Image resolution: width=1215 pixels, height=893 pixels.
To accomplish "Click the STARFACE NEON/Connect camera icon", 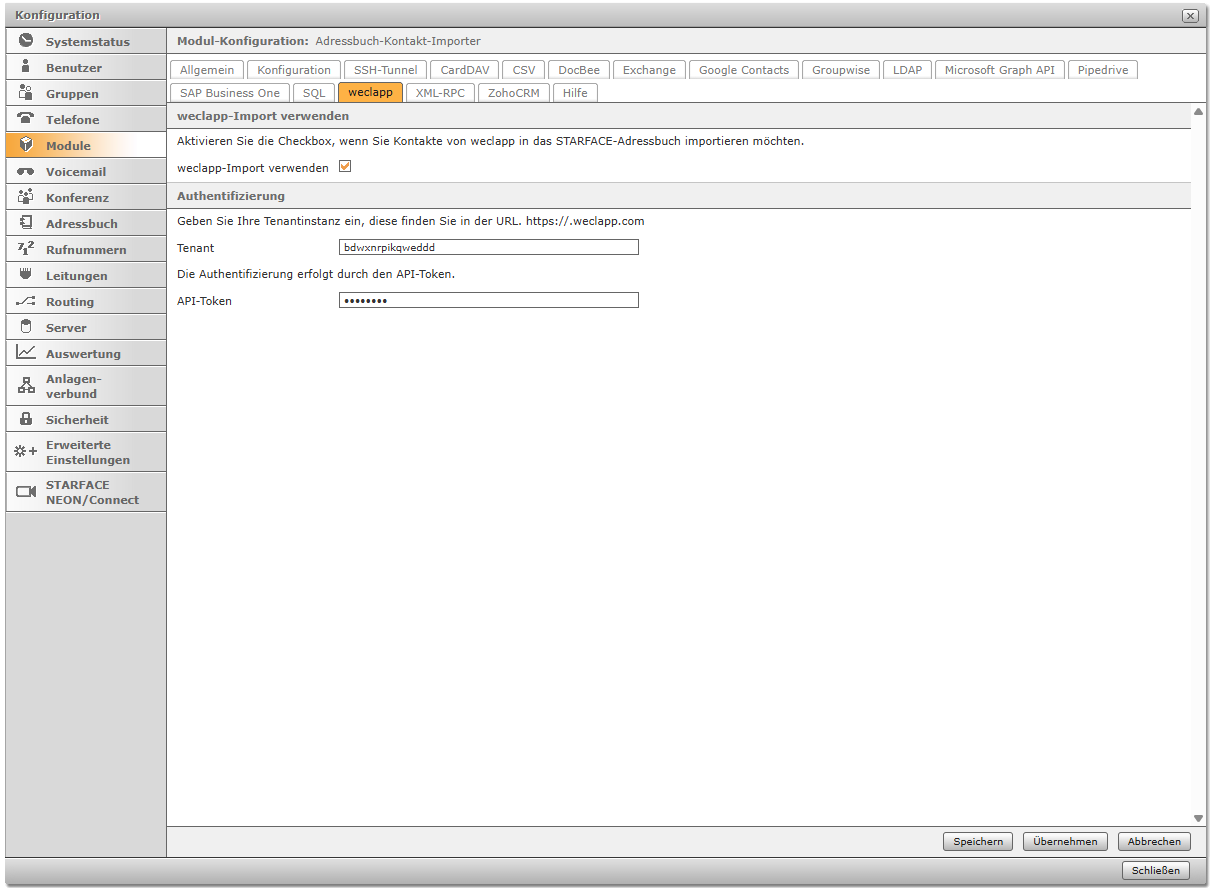I will (x=26, y=492).
